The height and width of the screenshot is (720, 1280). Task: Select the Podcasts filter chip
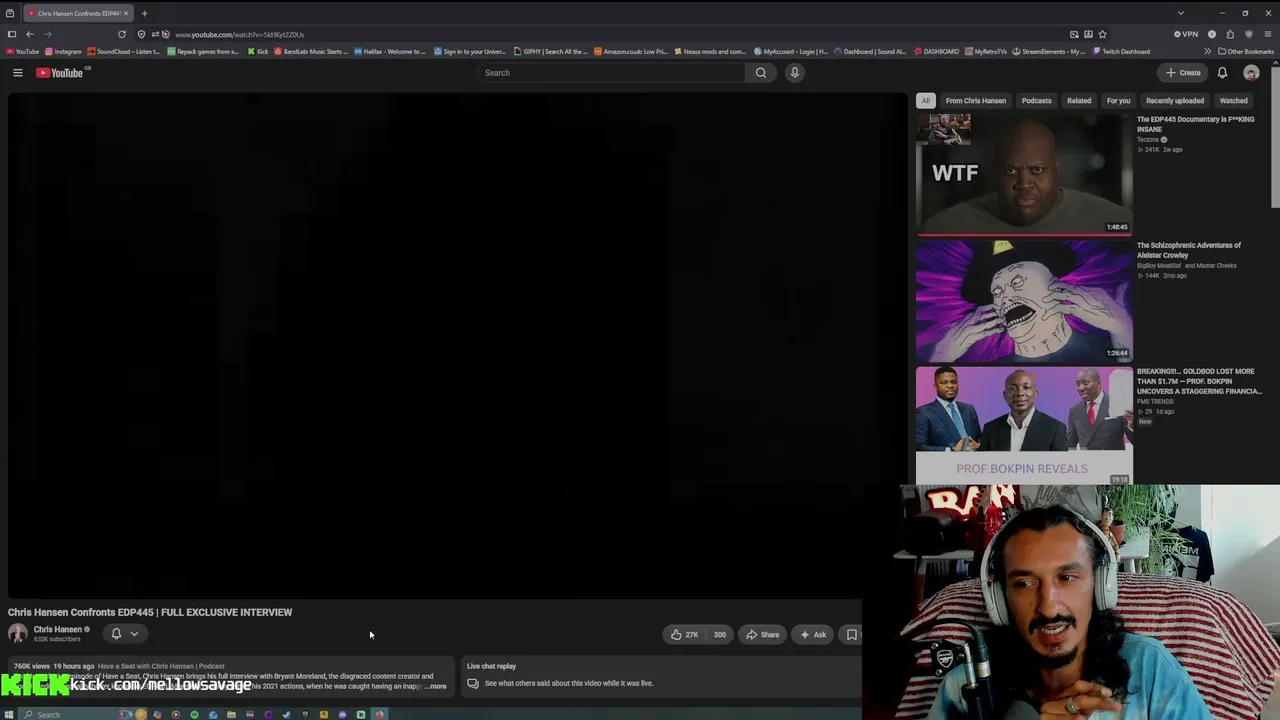[x=1036, y=100]
